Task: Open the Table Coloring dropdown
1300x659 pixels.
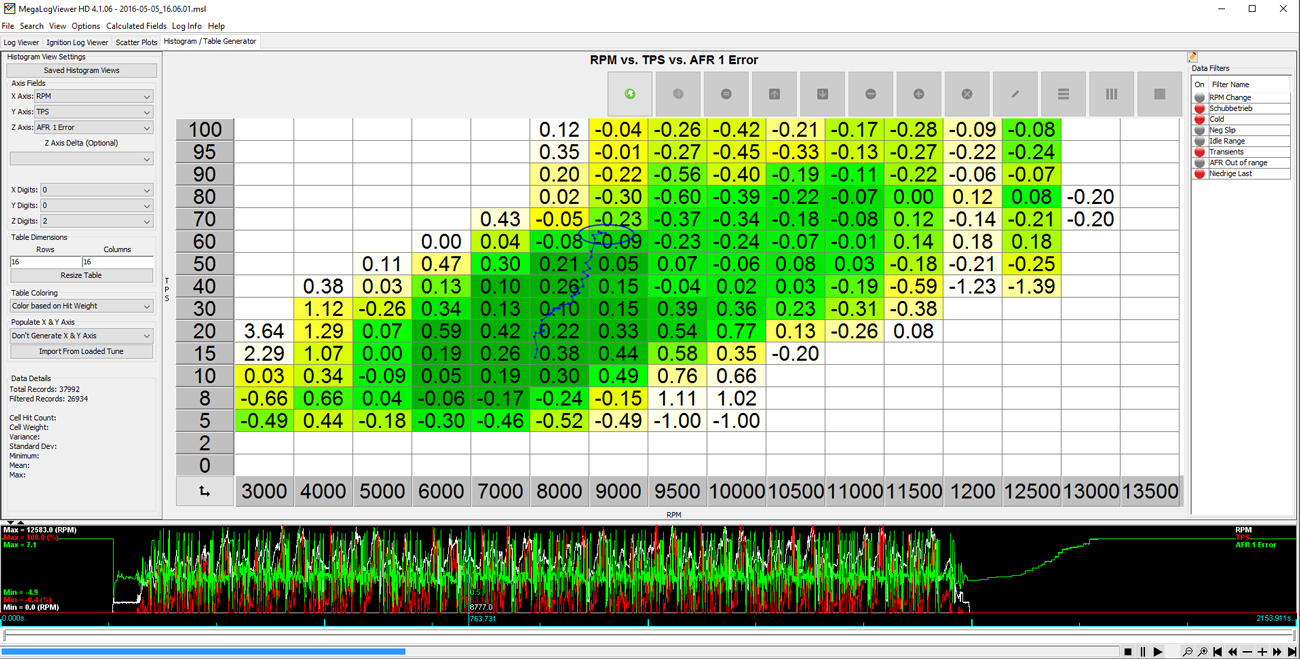Action: [81, 306]
